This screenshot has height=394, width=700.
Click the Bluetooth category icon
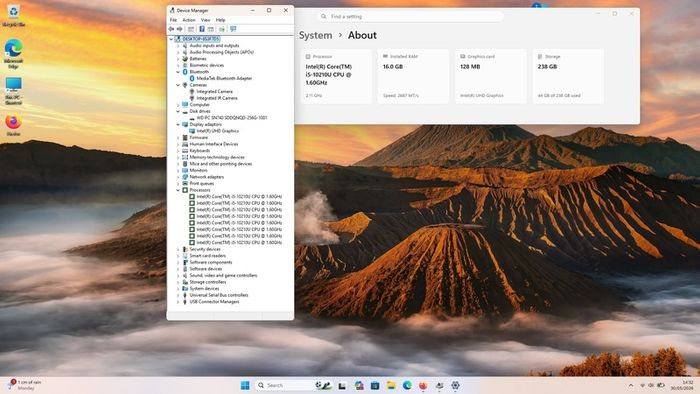coord(185,72)
